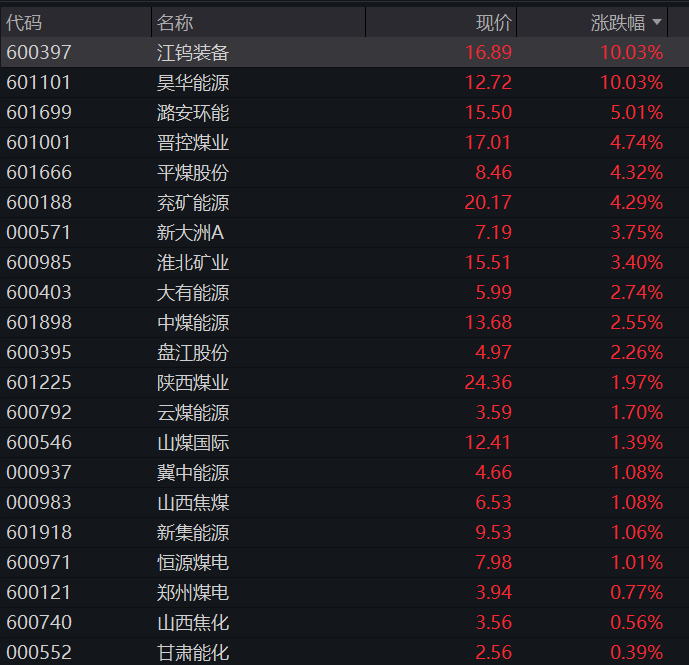This screenshot has width=689, height=665.
Task: Select the 淮北矿业 stock name
Action: (x=193, y=263)
